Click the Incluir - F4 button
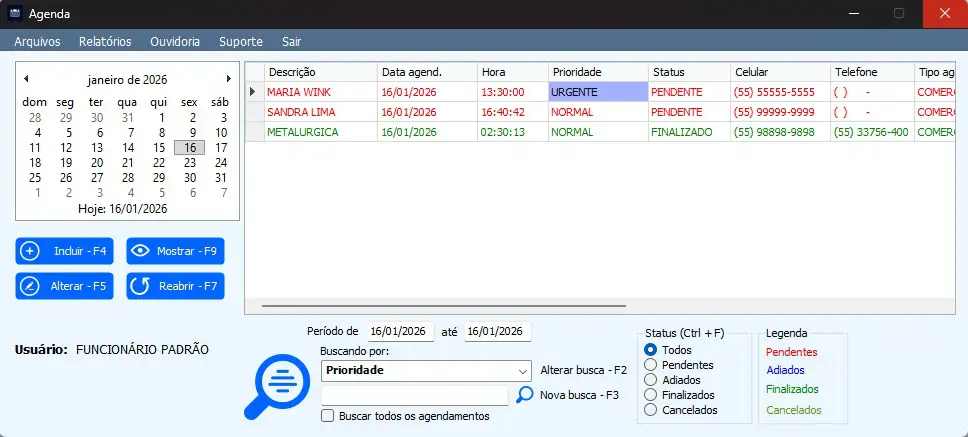The image size is (968, 437). (x=65, y=251)
